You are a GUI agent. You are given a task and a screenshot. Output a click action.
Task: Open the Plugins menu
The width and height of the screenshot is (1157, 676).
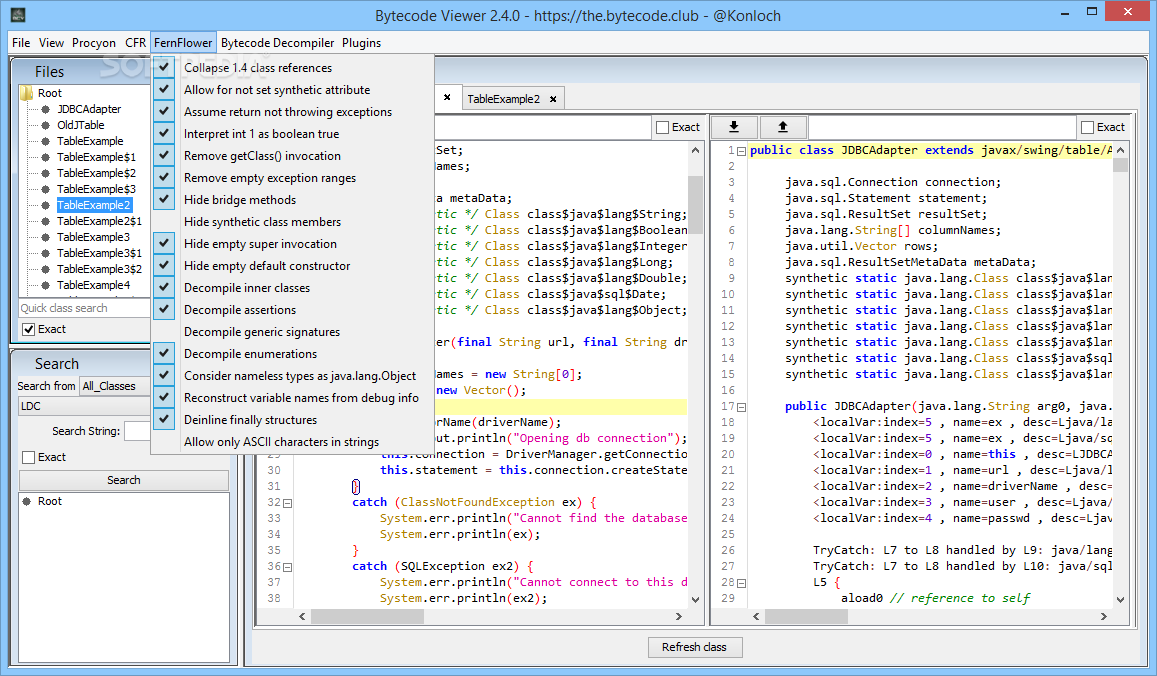(x=362, y=43)
